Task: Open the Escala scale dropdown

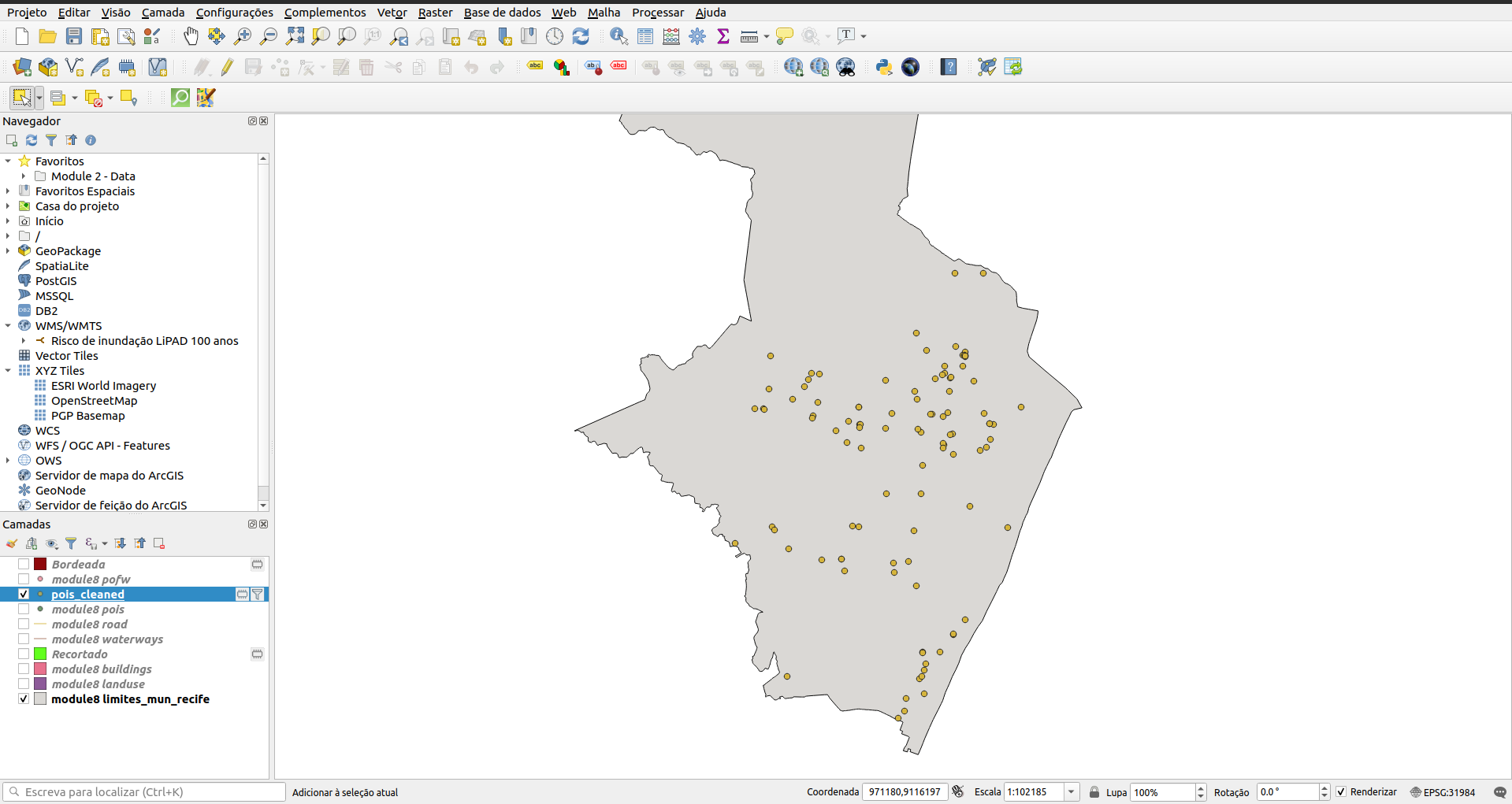Action: [x=1072, y=792]
